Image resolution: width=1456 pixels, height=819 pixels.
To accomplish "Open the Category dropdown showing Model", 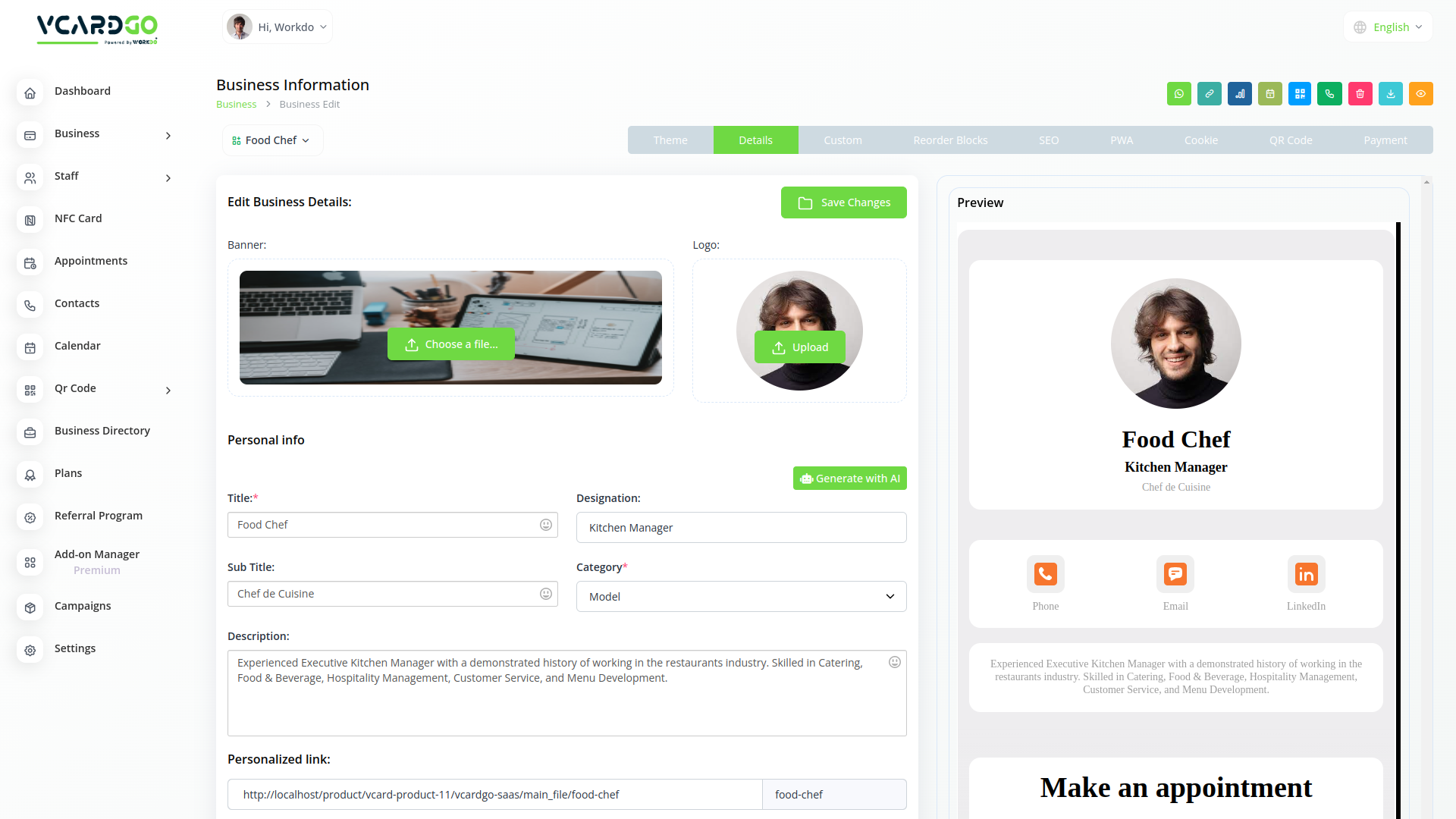I will (x=741, y=597).
